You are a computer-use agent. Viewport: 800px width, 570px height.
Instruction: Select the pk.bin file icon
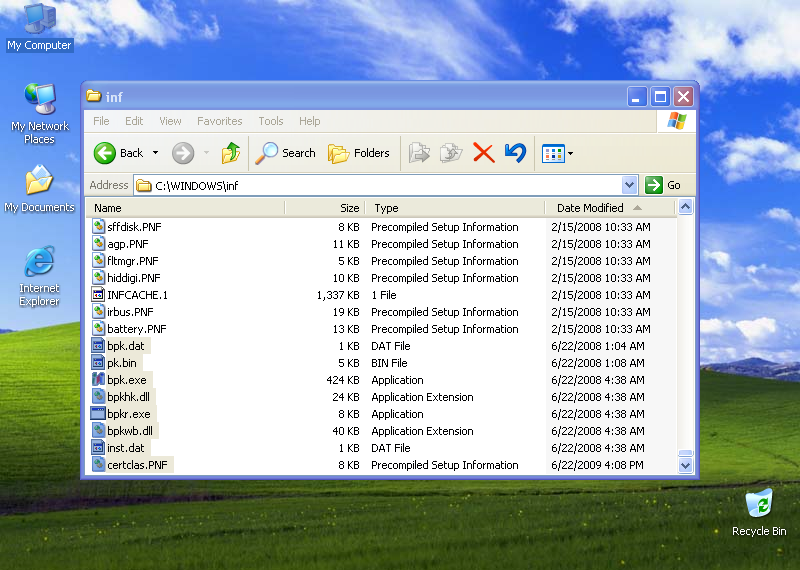pos(98,363)
